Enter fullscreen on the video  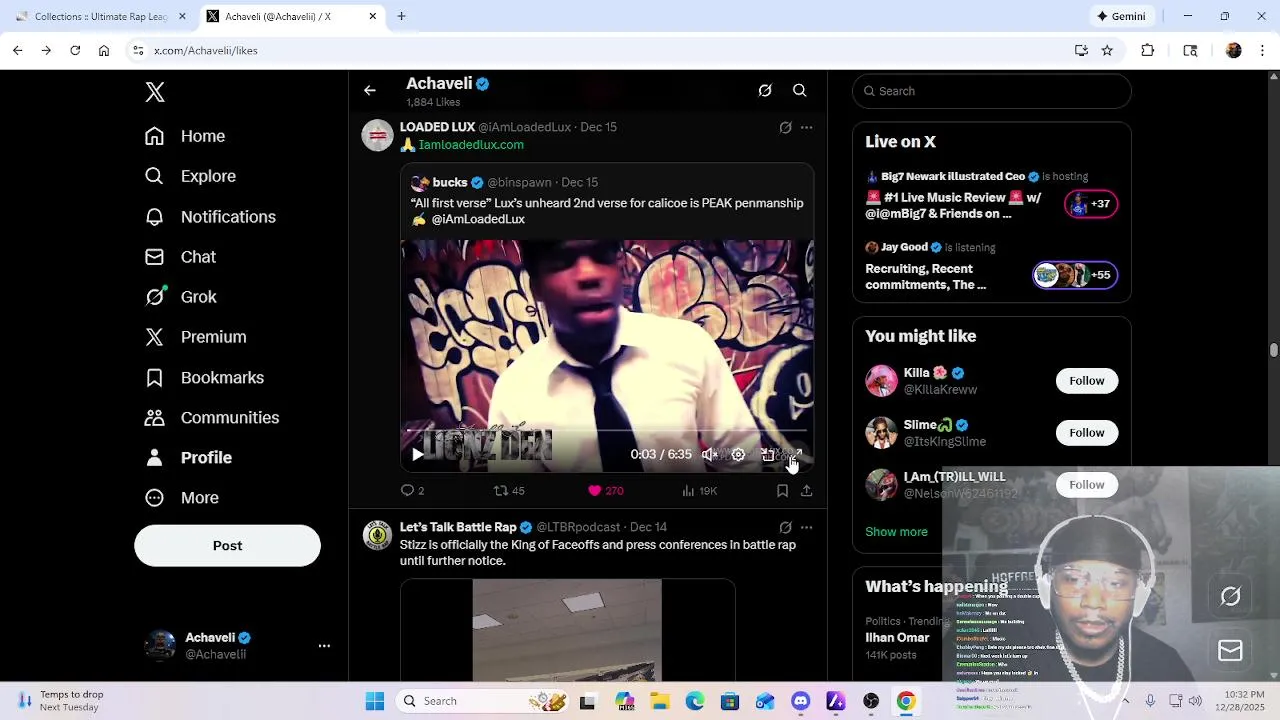pyautogui.click(x=795, y=455)
